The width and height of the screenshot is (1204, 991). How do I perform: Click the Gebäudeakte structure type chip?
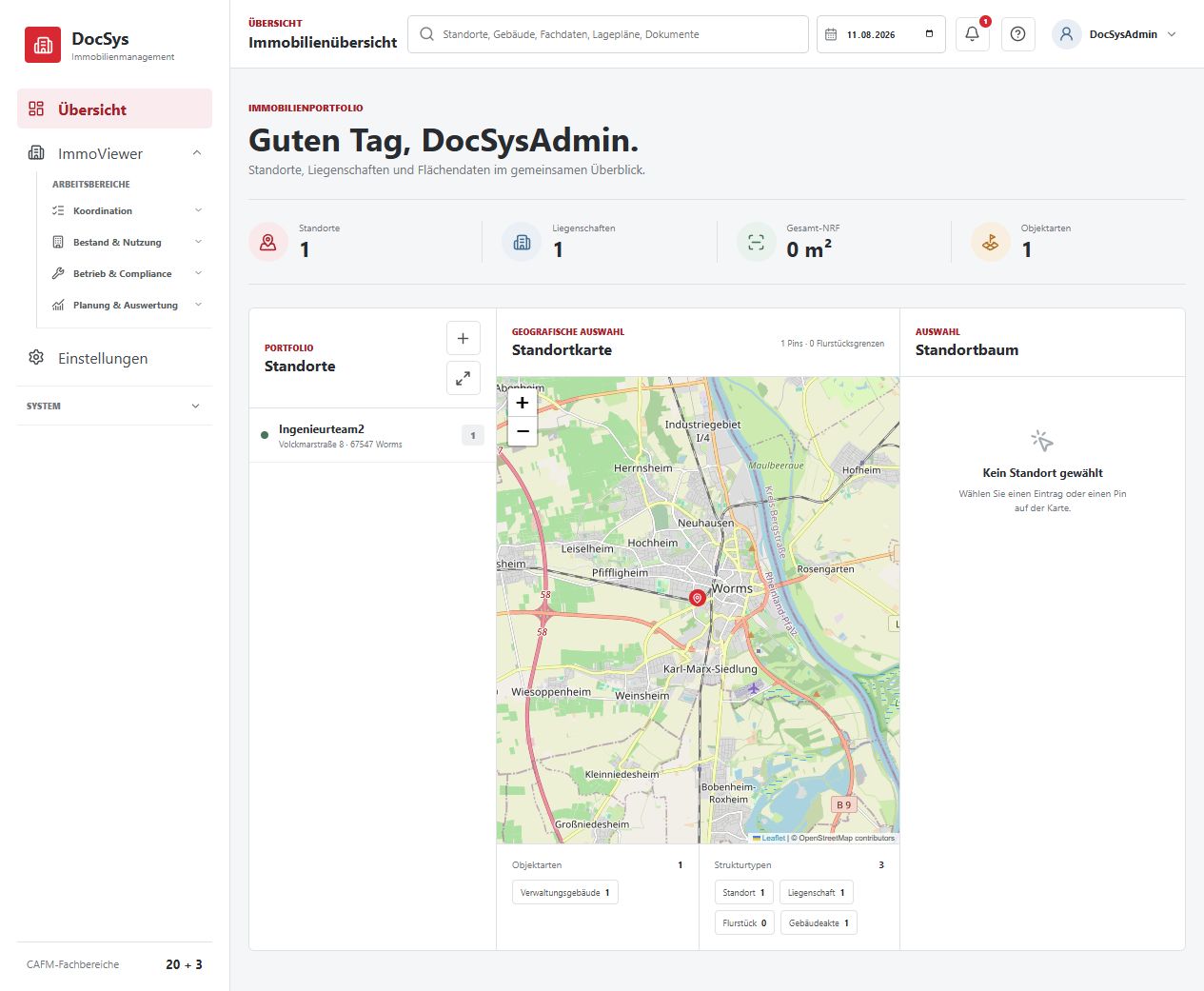(819, 922)
